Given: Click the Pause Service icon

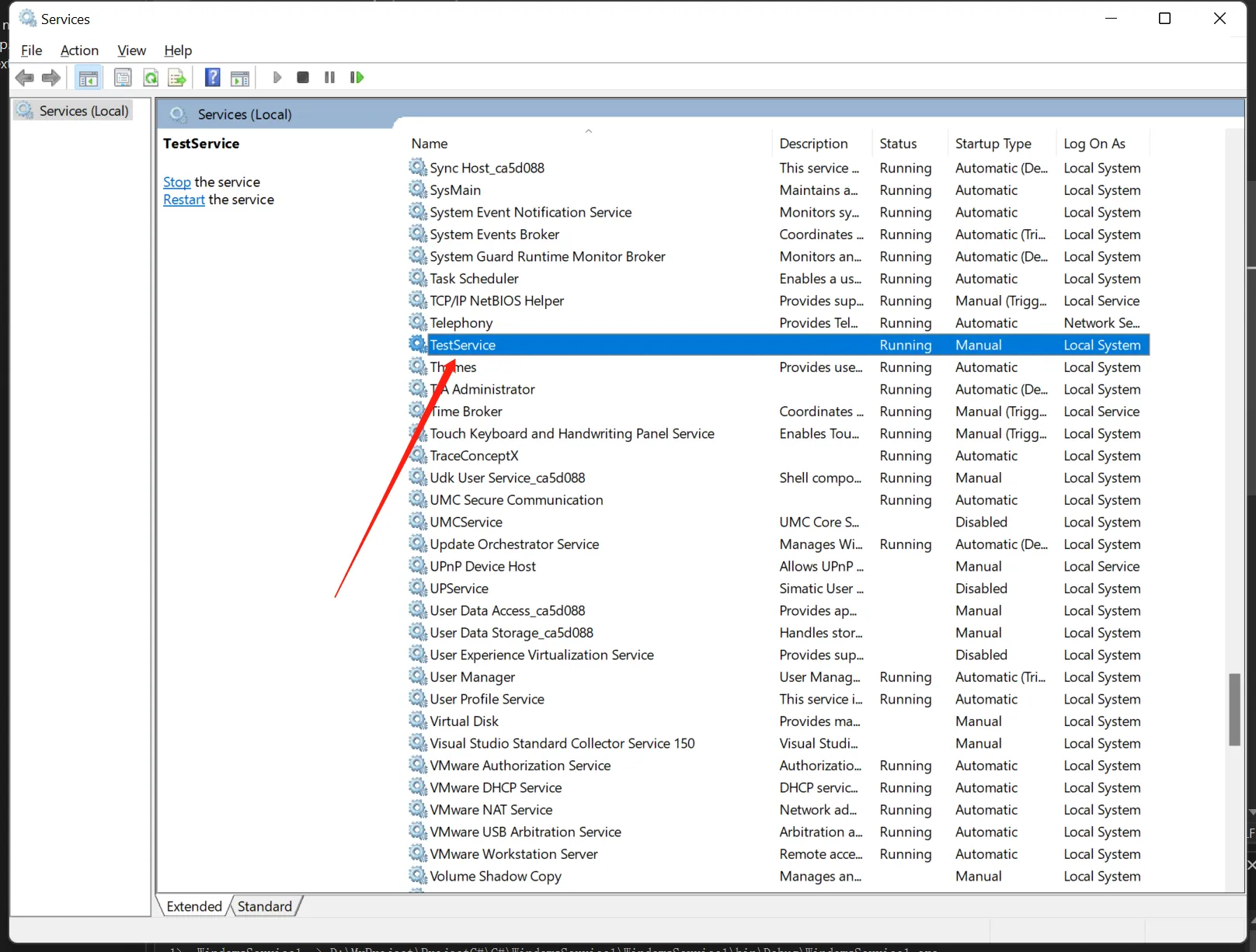Looking at the screenshot, I should click(x=329, y=78).
